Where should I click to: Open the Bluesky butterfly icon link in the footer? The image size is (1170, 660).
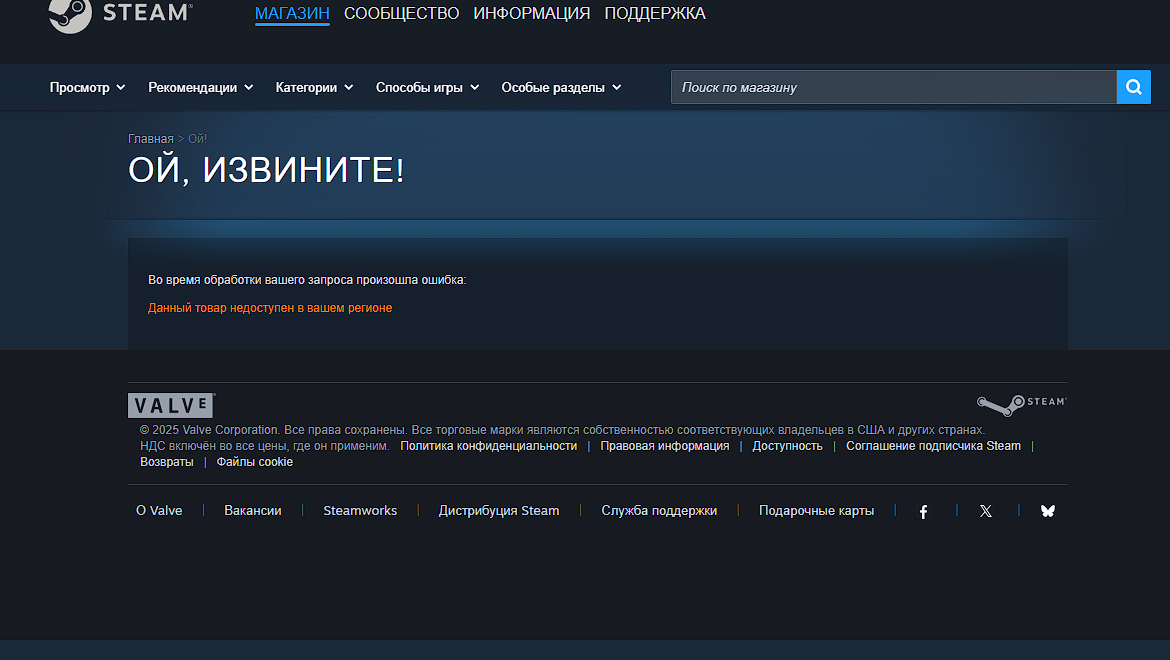tap(1048, 511)
